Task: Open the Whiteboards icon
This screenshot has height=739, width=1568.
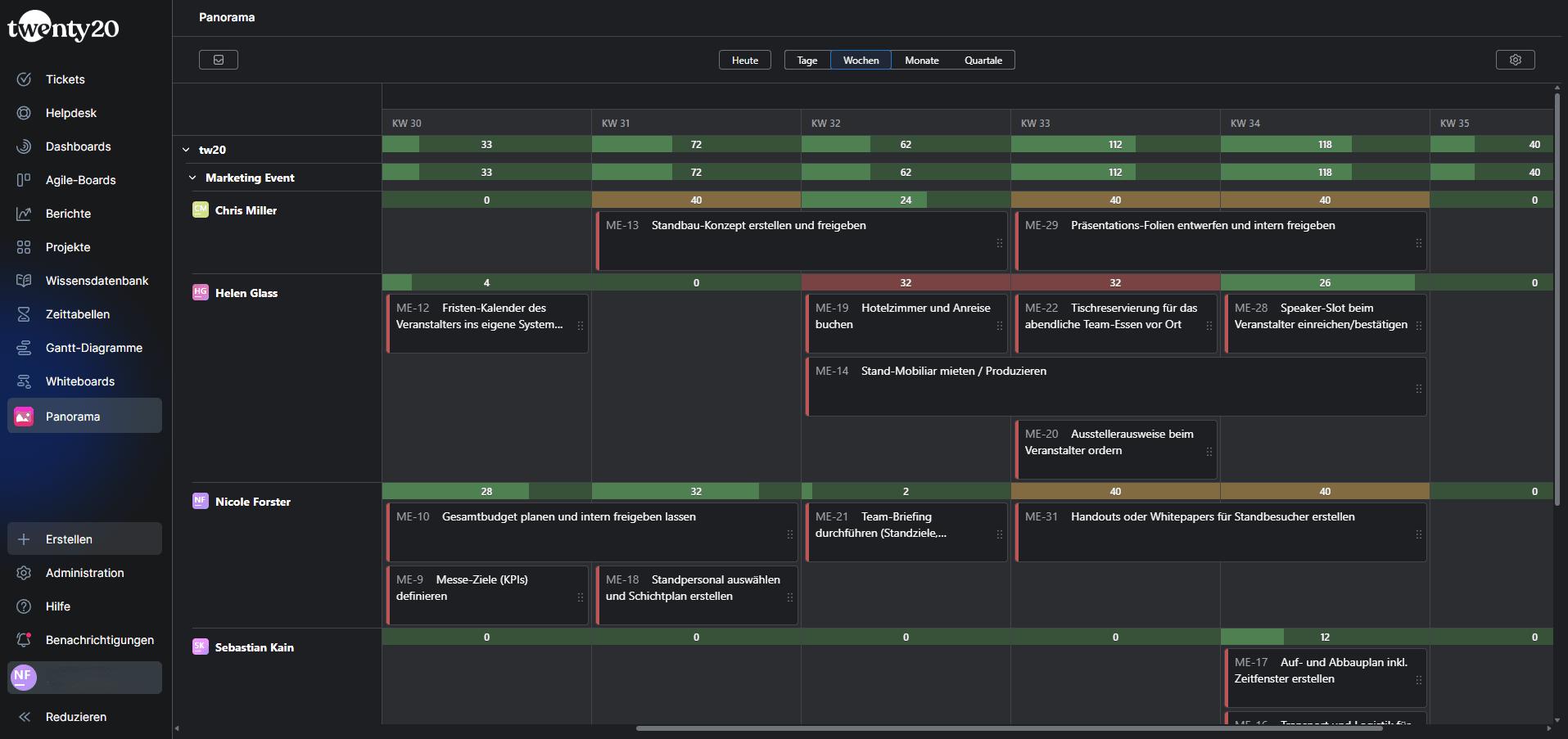Action: point(24,381)
